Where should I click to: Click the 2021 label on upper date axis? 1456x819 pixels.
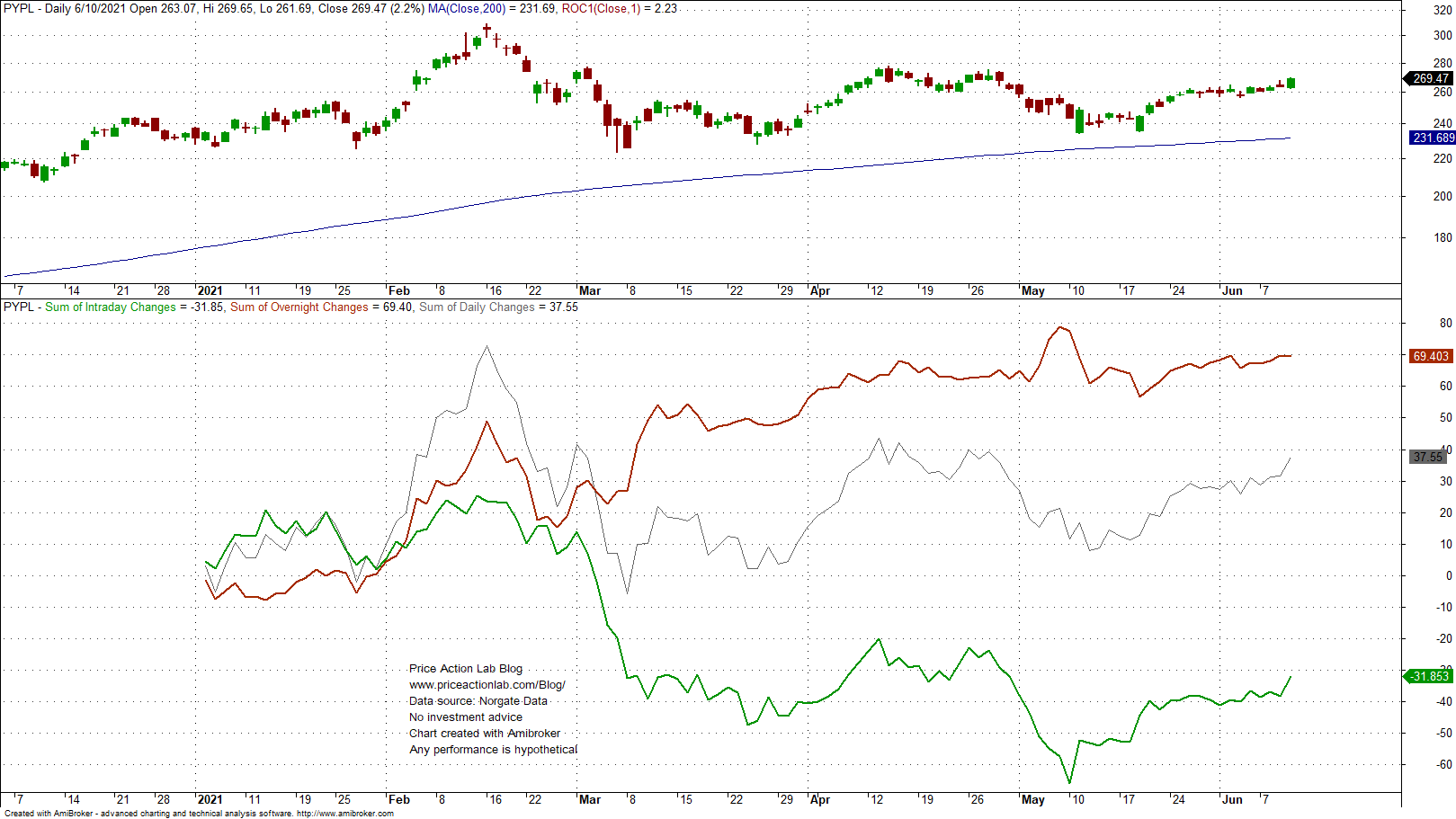[210, 290]
